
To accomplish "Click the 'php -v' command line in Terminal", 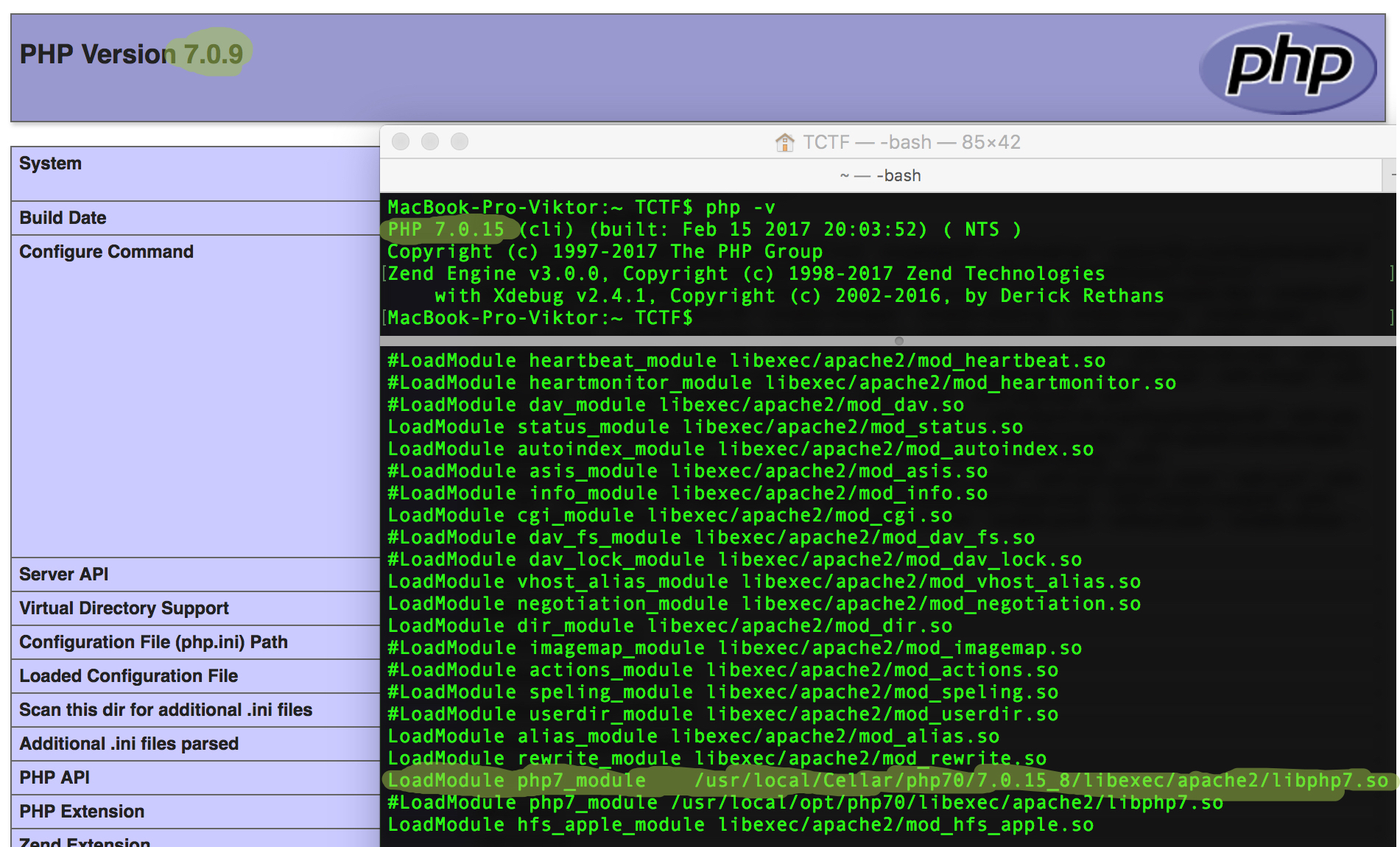I will point(581,208).
